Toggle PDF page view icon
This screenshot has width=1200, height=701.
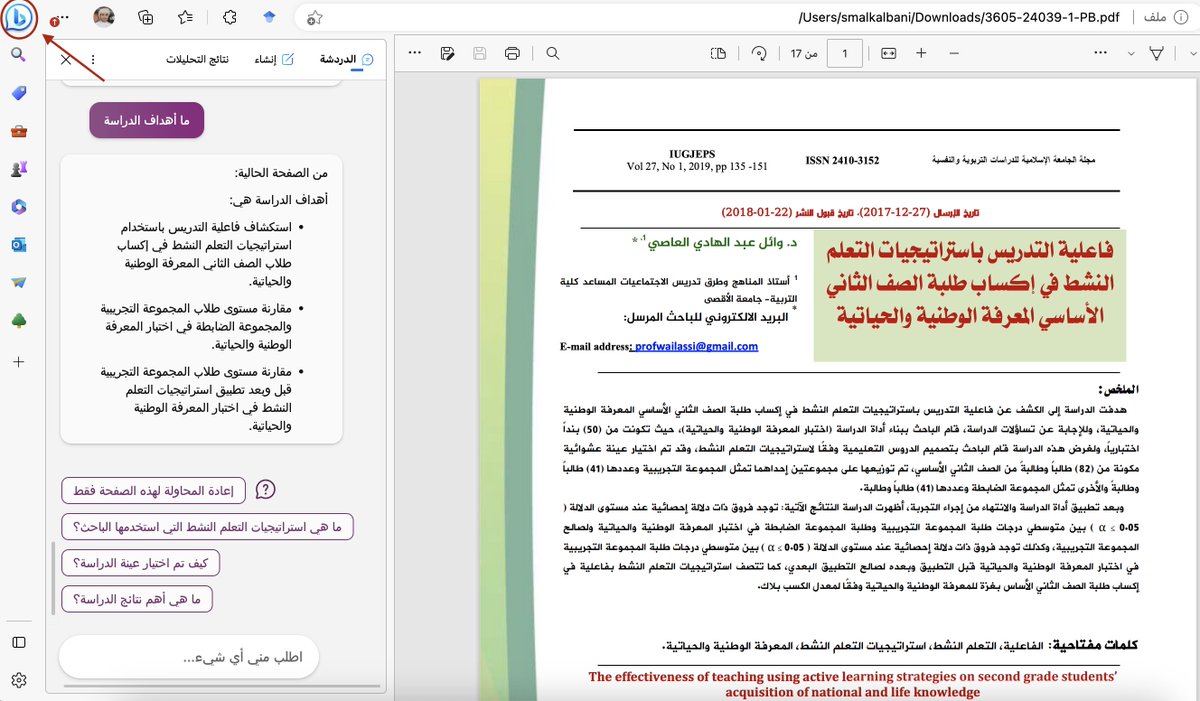click(718, 53)
